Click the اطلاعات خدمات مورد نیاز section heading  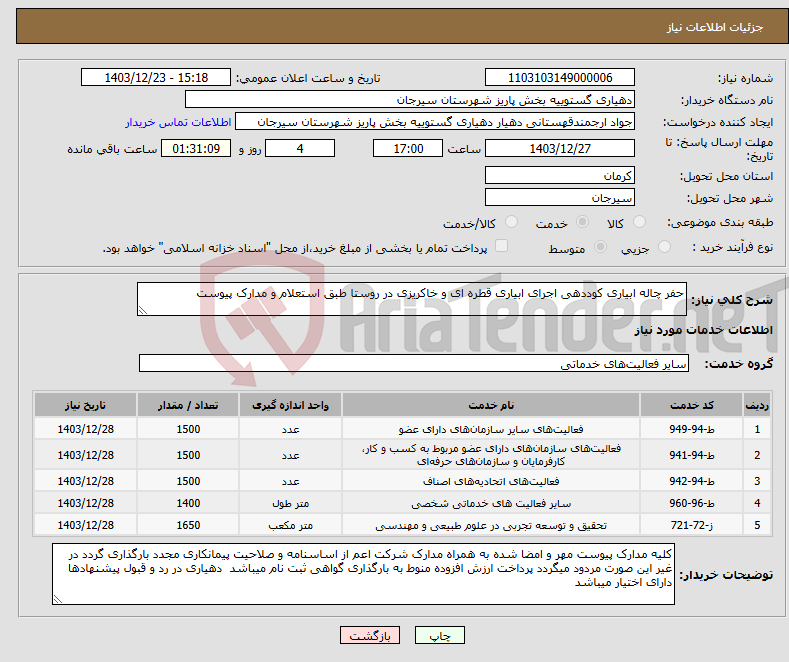(703, 330)
